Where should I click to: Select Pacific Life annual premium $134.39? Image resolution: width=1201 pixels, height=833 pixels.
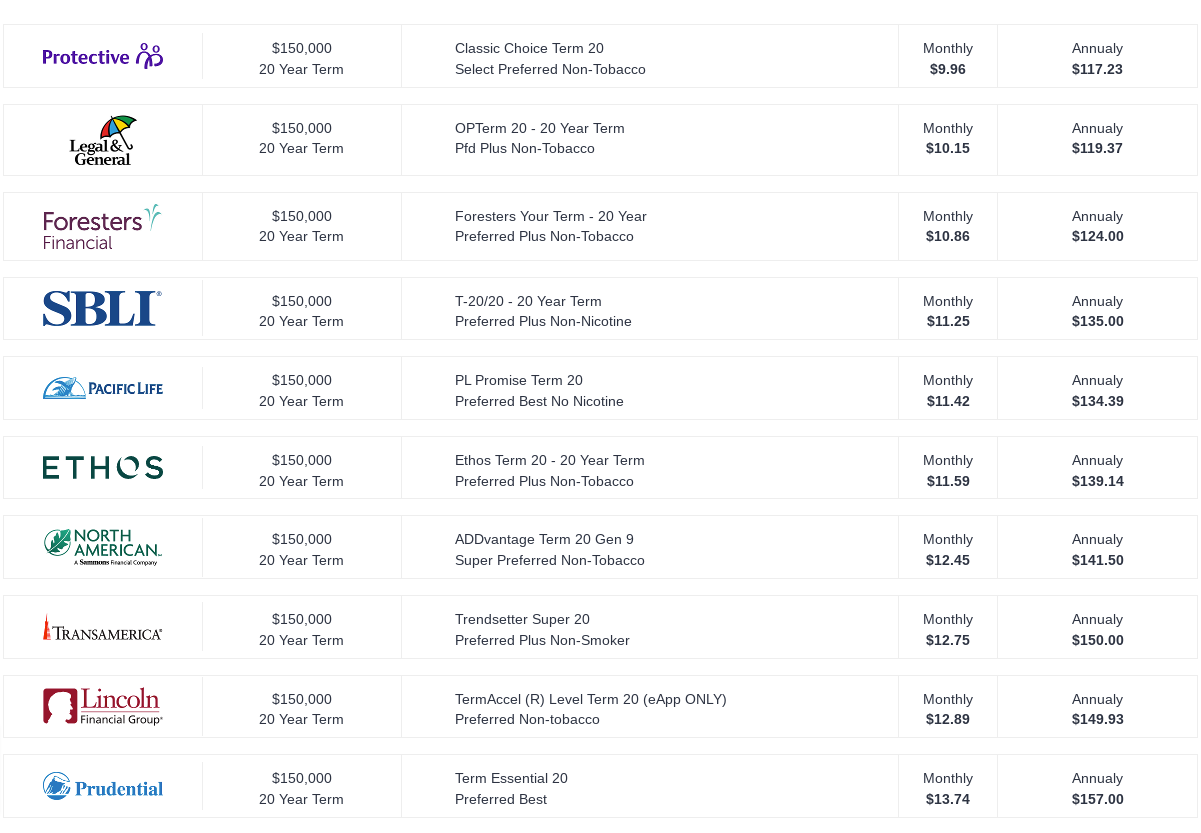1097,401
